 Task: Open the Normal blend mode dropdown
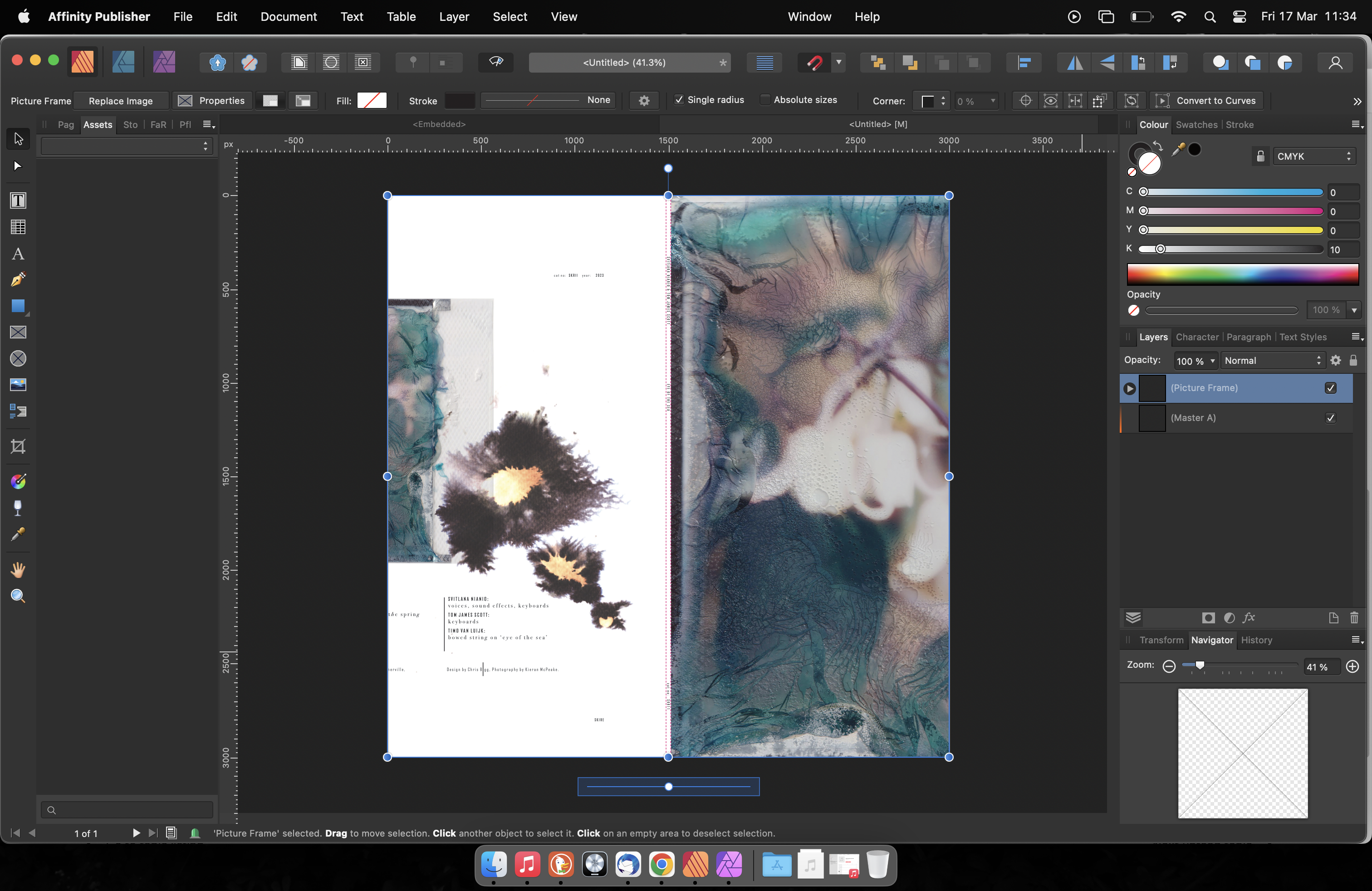tap(1272, 361)
